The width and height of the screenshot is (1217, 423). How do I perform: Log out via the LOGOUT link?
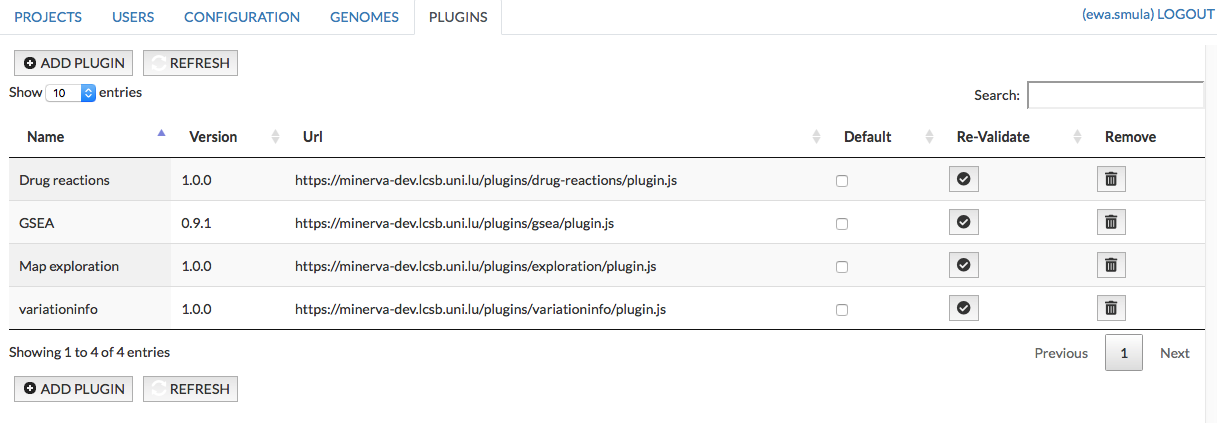coord(1185,15)
